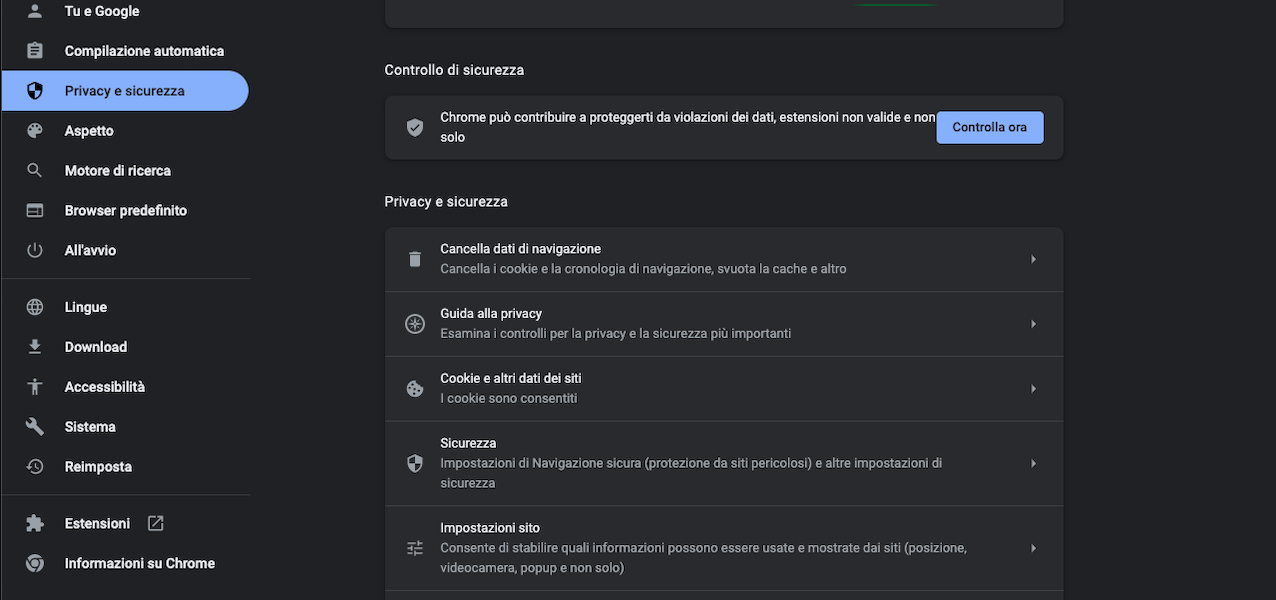Open Cancella dati di navigazione row
The width and height of the screenshot is (1276, 600).
click(x=723, y=259)
